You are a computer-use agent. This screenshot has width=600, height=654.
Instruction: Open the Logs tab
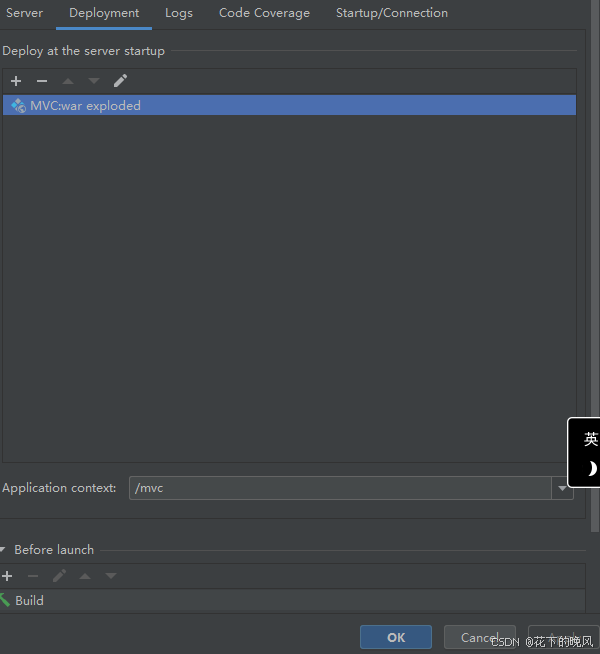179,13
